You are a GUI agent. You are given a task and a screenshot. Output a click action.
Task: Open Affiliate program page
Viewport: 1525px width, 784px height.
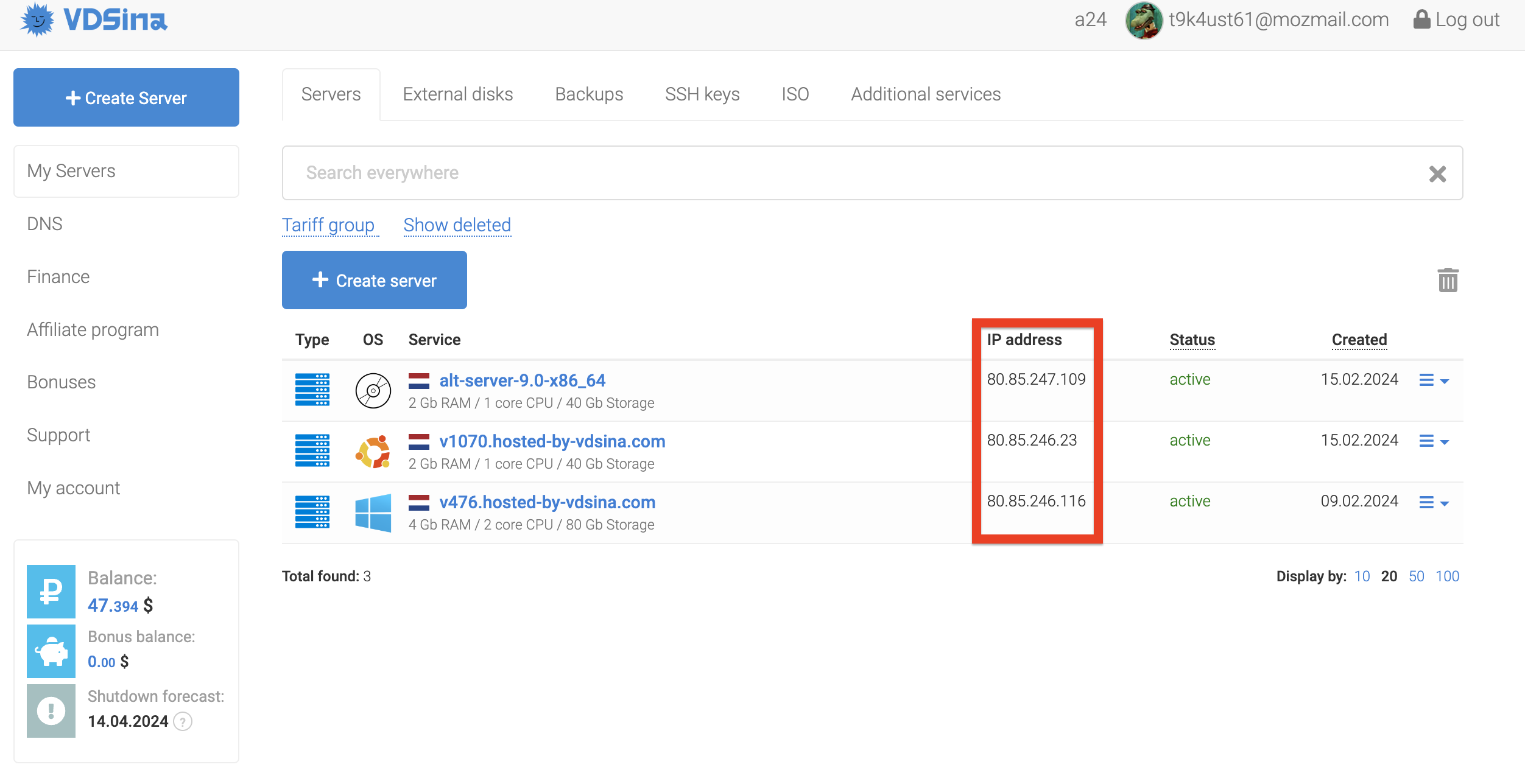(93, 330)
